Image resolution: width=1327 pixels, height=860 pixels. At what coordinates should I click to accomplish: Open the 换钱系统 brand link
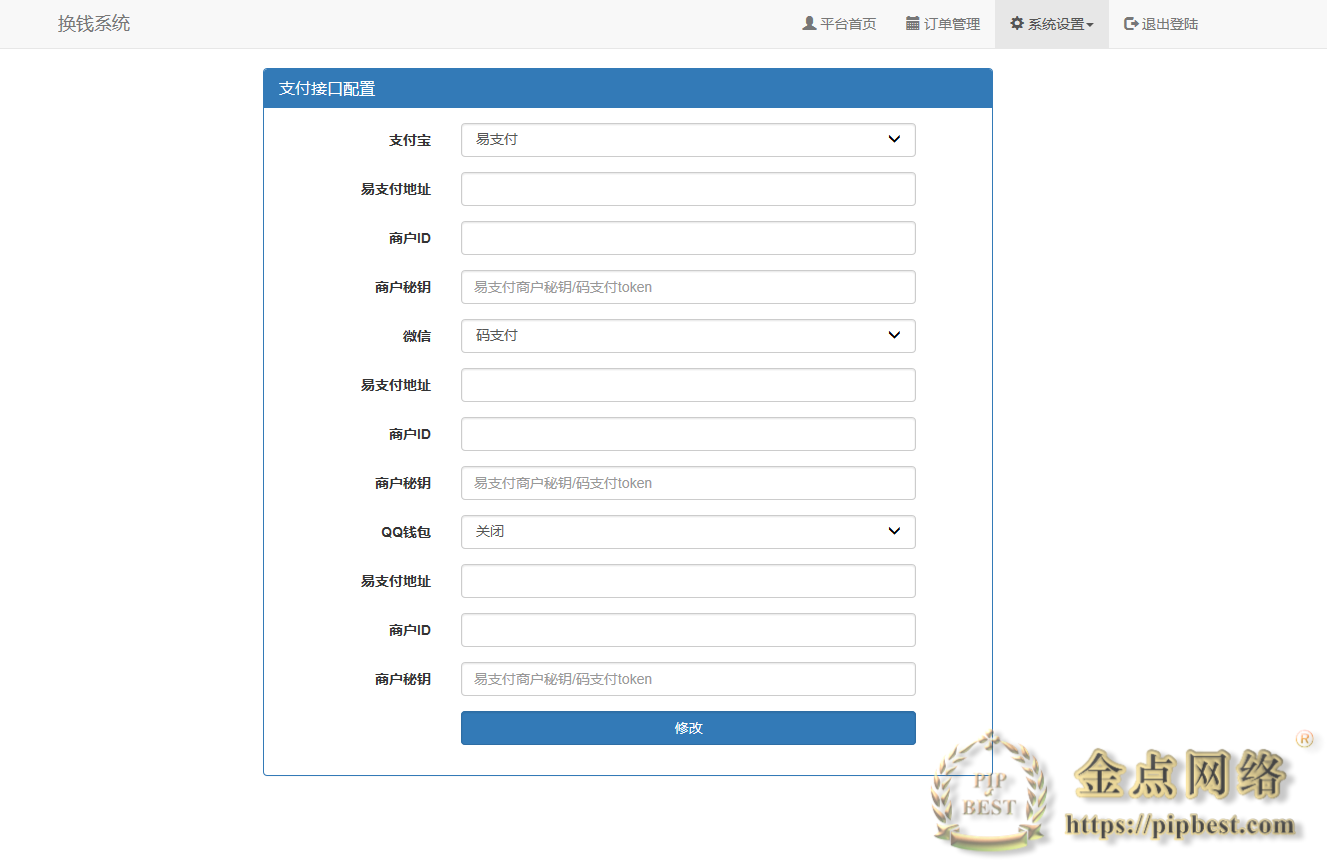pyautogui.click(x=94, y=24)
